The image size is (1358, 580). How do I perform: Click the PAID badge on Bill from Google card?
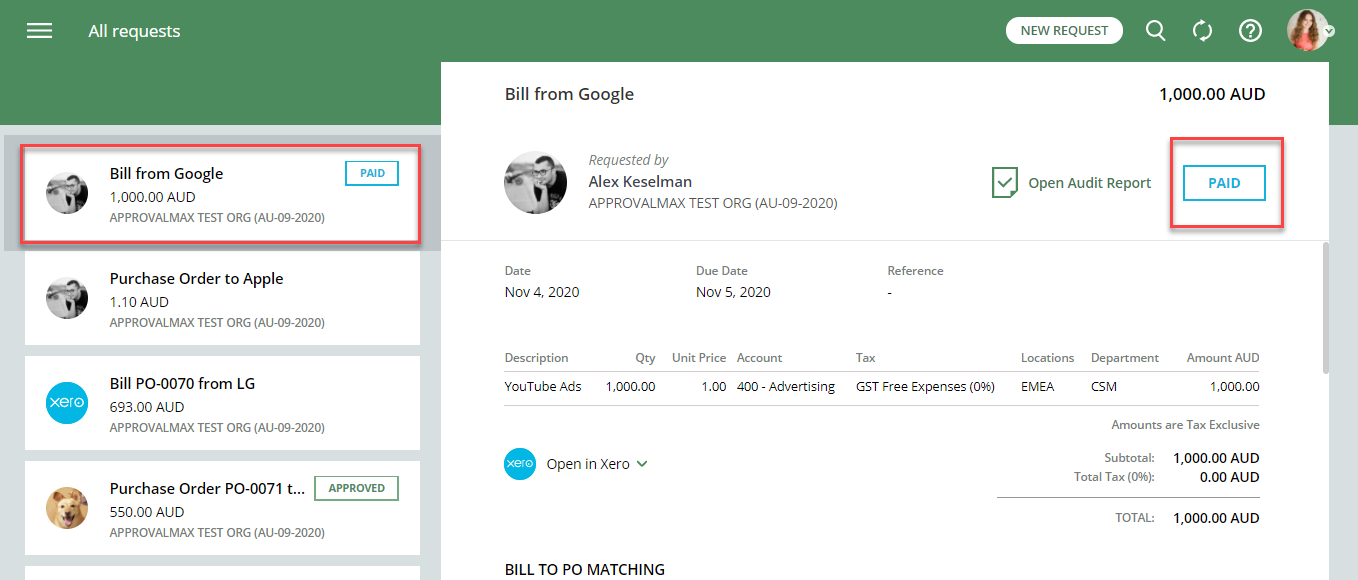coord(372,173)
